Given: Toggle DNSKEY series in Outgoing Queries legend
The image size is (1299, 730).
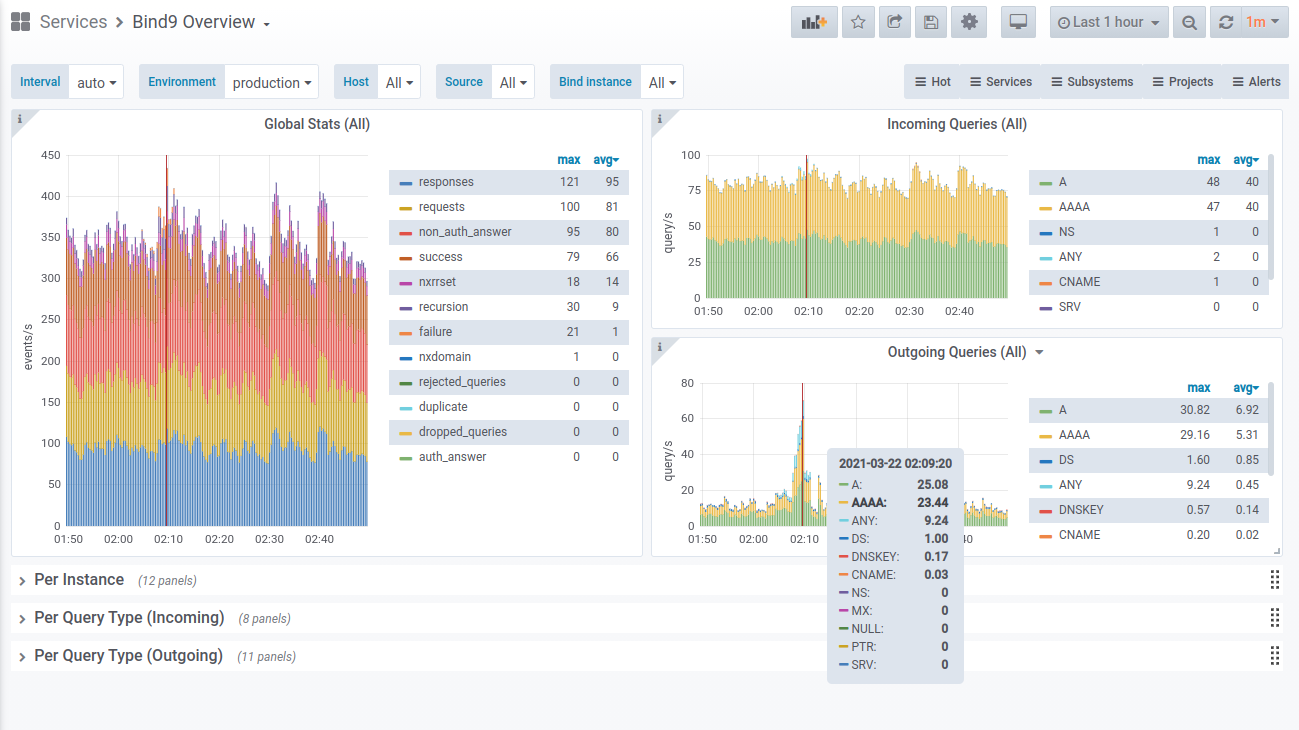Looking at the screenshot, I should [x=1081, y=510].
